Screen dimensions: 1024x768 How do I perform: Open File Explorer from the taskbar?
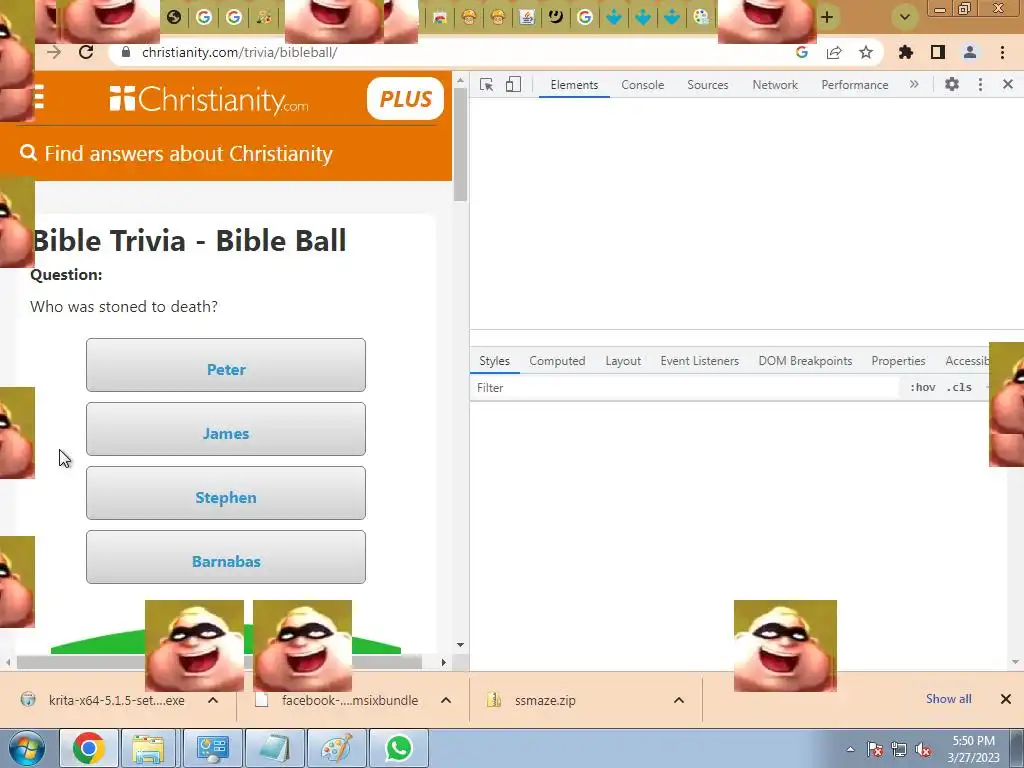click(x=148, y=748)
